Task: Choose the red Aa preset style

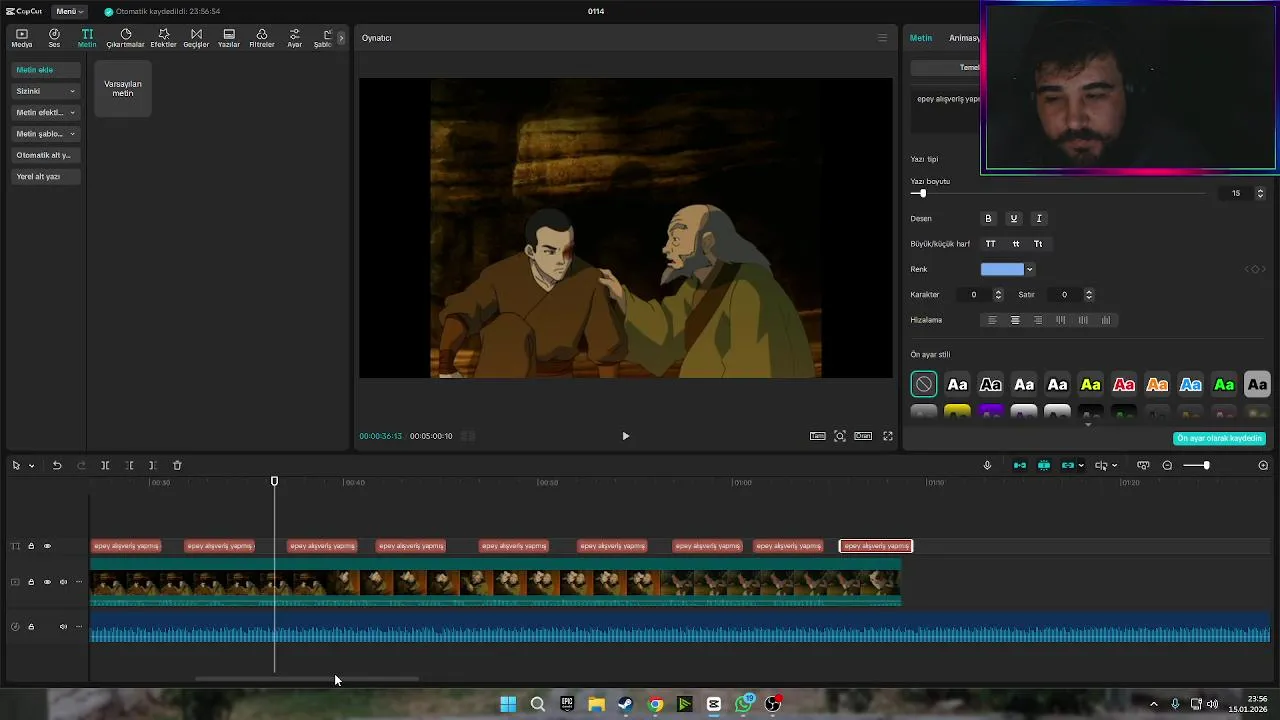Action: pyautogui.click(x=1124, y=384)
